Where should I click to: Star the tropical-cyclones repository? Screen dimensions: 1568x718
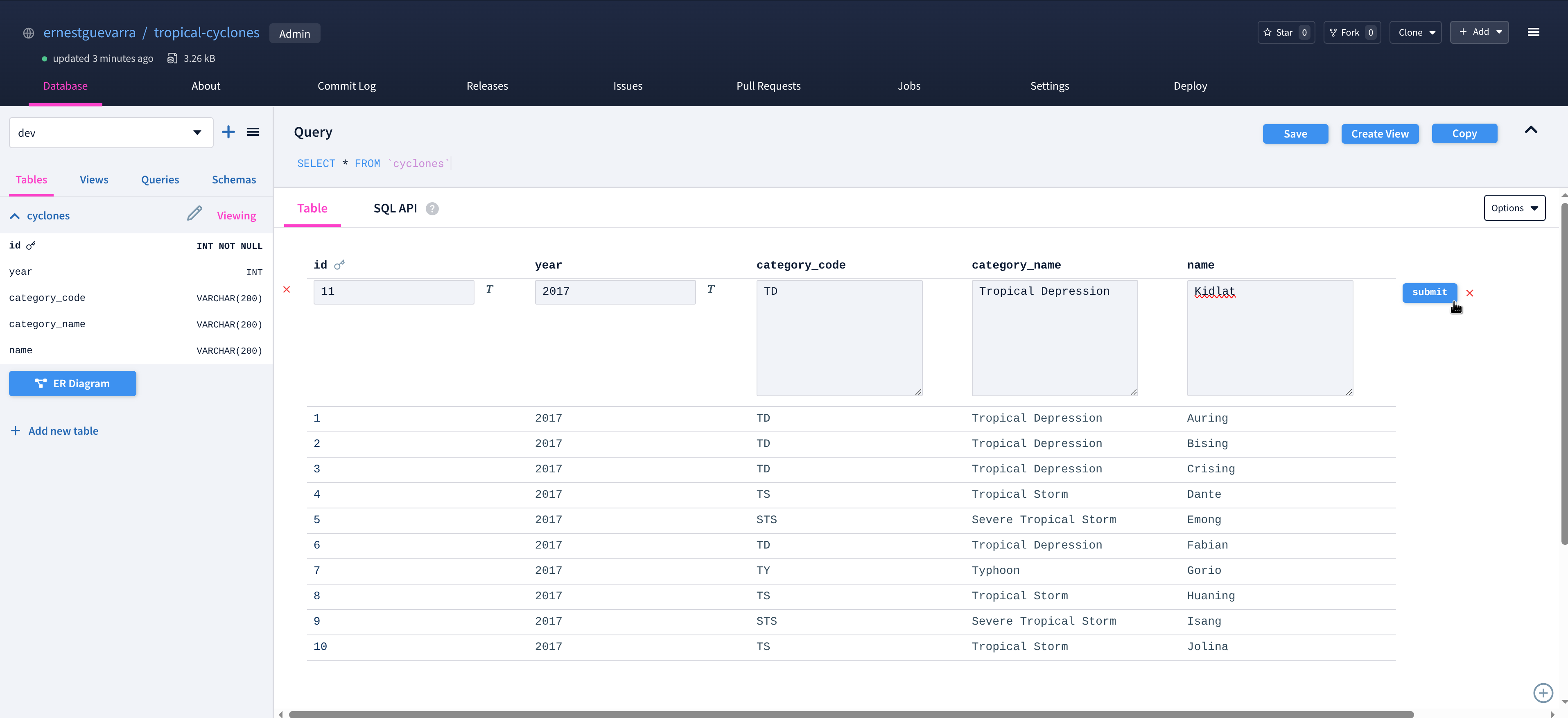1286,32
